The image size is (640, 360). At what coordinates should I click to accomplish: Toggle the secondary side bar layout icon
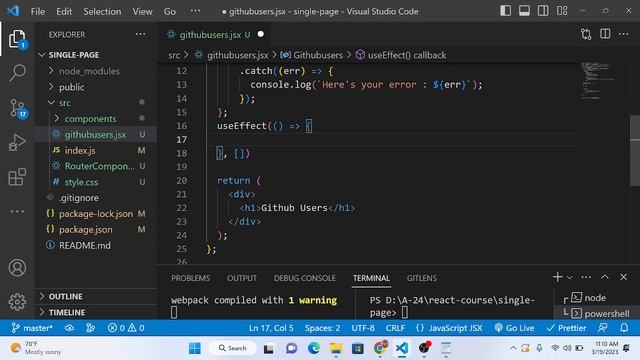pos(543,11)
